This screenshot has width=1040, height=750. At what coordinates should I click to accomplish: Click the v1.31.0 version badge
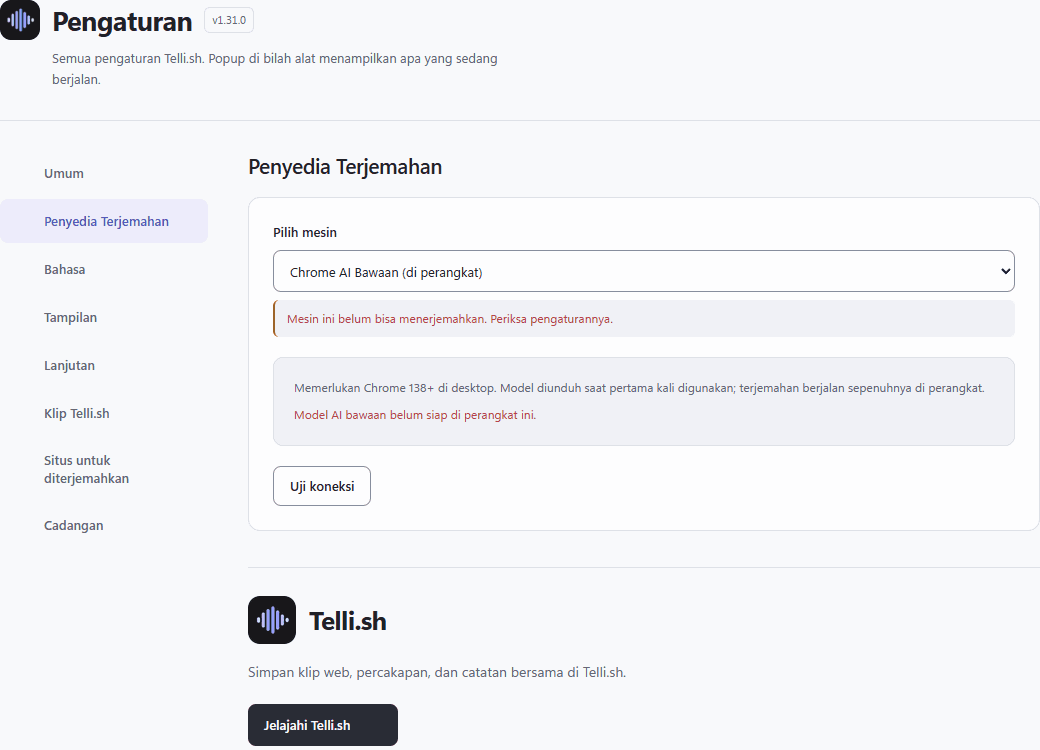pos(229,21)
